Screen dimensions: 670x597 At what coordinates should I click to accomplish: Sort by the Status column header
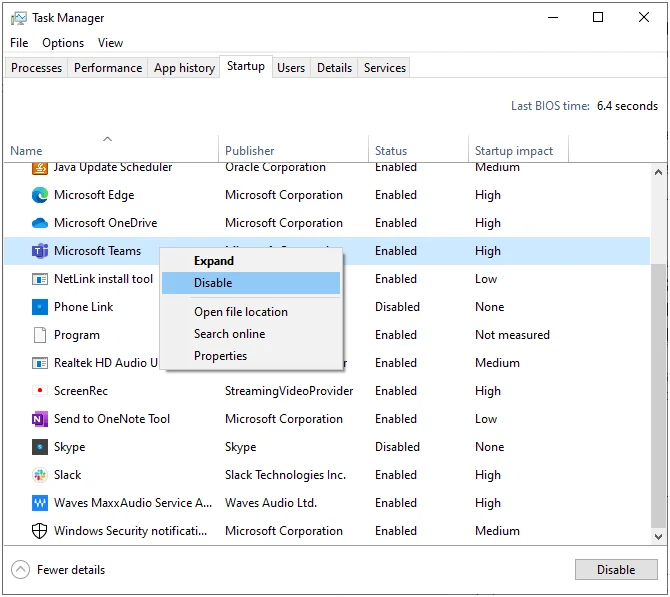pyautogui.click(x=418, y=149)
